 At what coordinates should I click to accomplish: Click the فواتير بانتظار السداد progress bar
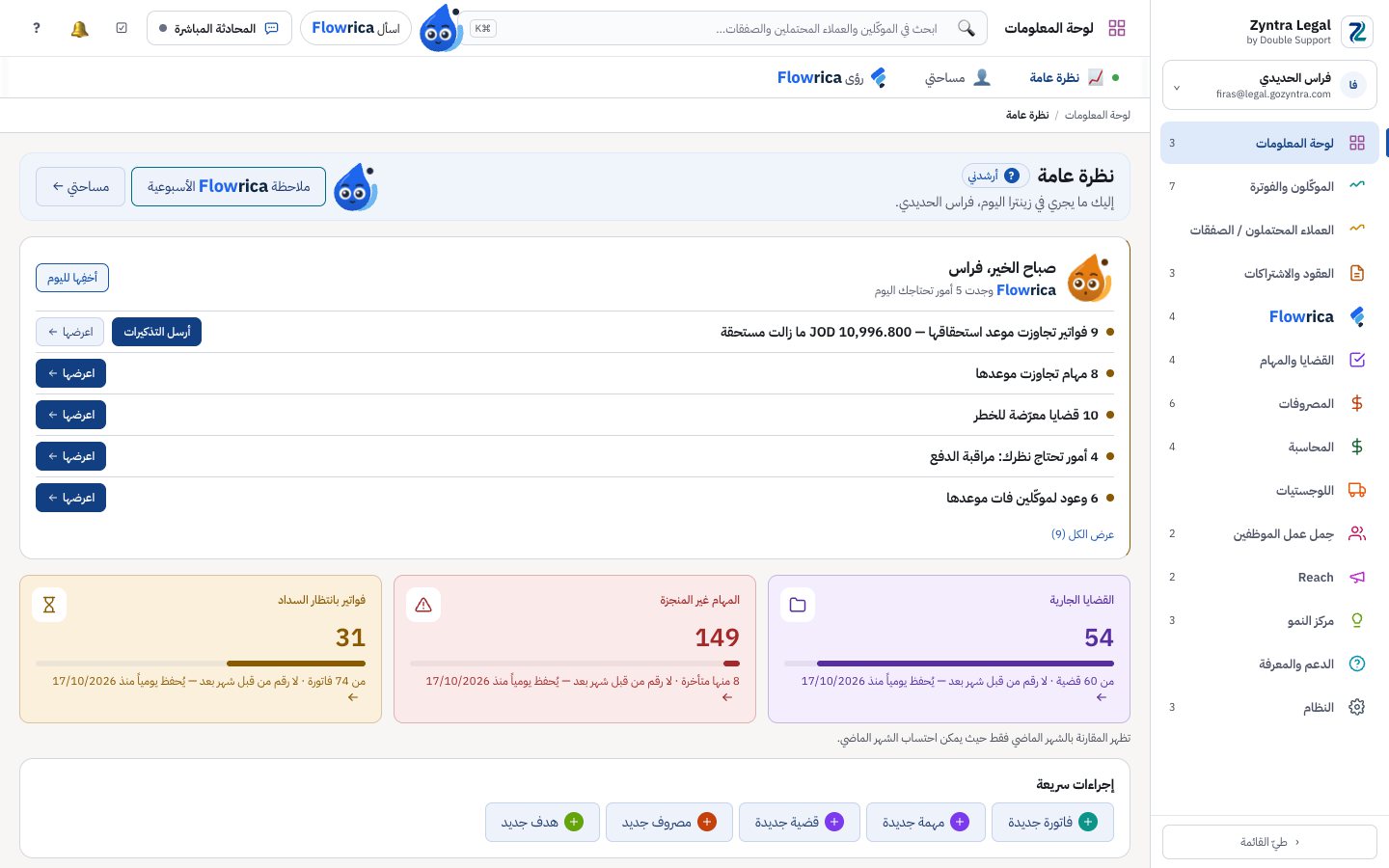pos(201,664)
